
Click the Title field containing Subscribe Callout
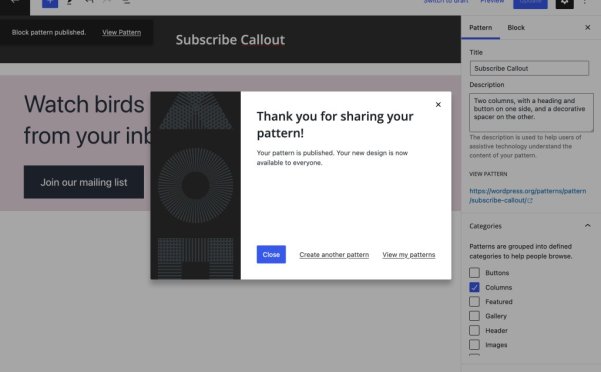coord(529,68)
